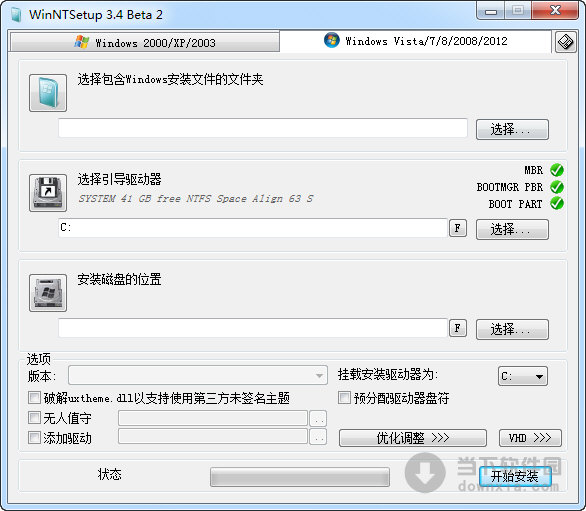
Task: Enable the uxtheme.dll patch checkbox
Action: (x=34, y=398)
